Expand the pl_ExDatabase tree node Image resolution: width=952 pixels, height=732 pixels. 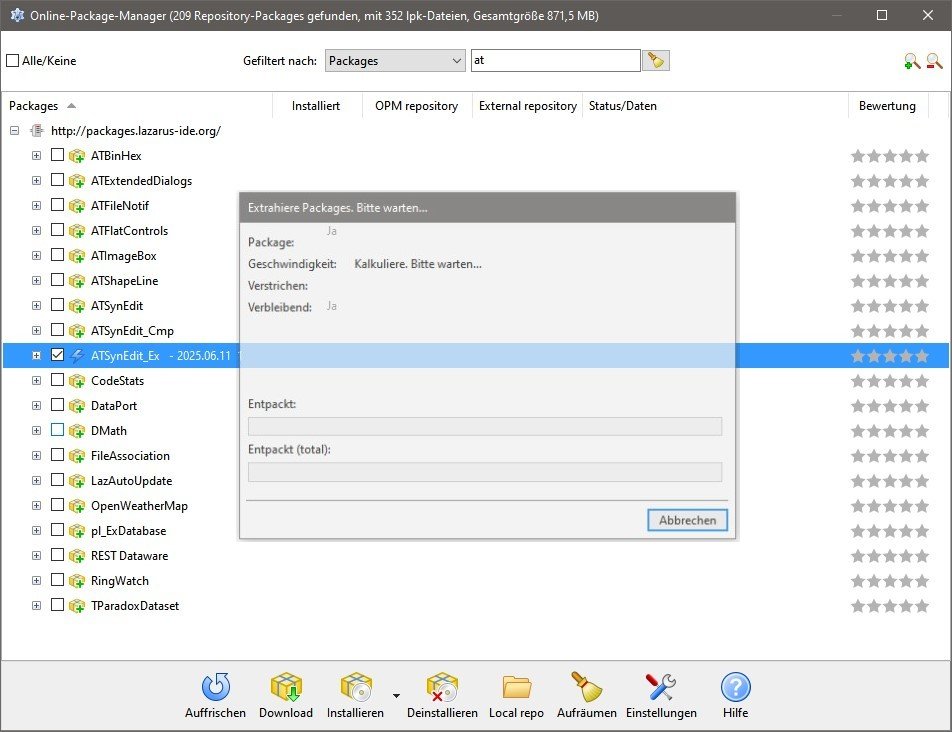point(36,530)
